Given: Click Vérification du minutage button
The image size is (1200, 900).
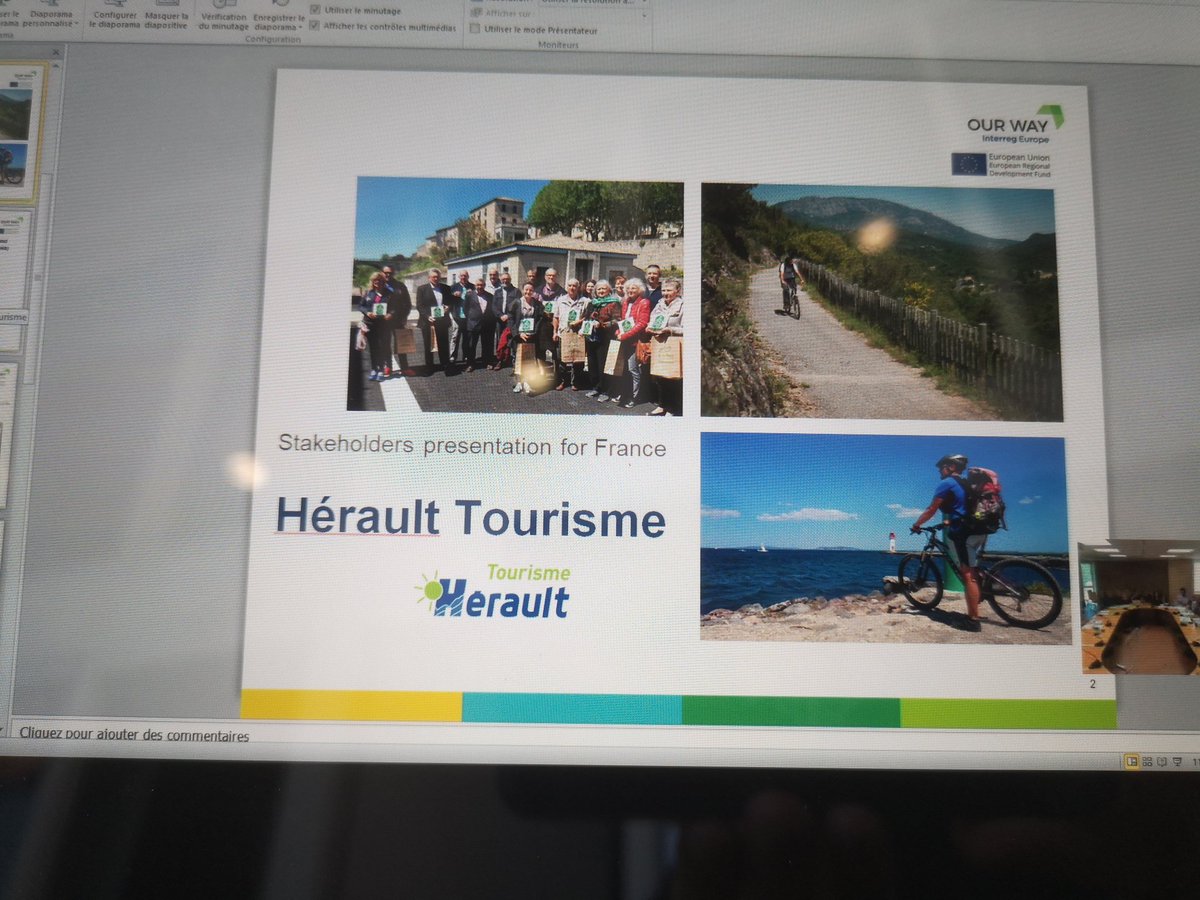Looking at the screenshot, I should tap(224, 14).
